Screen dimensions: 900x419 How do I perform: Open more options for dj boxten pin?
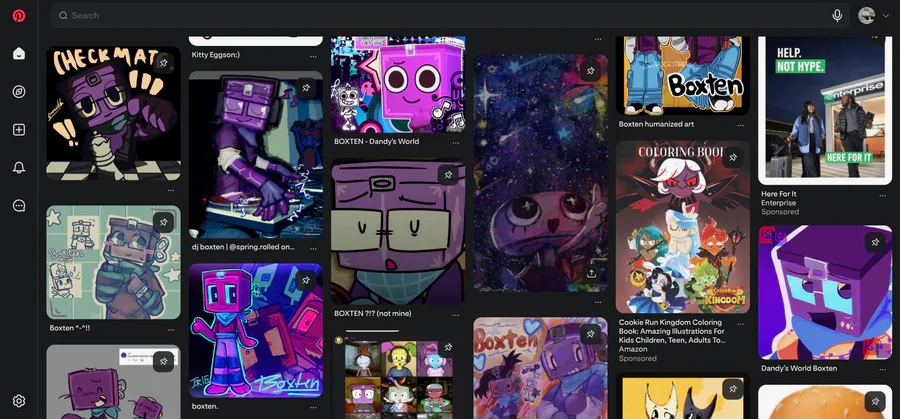coord(313,249)
